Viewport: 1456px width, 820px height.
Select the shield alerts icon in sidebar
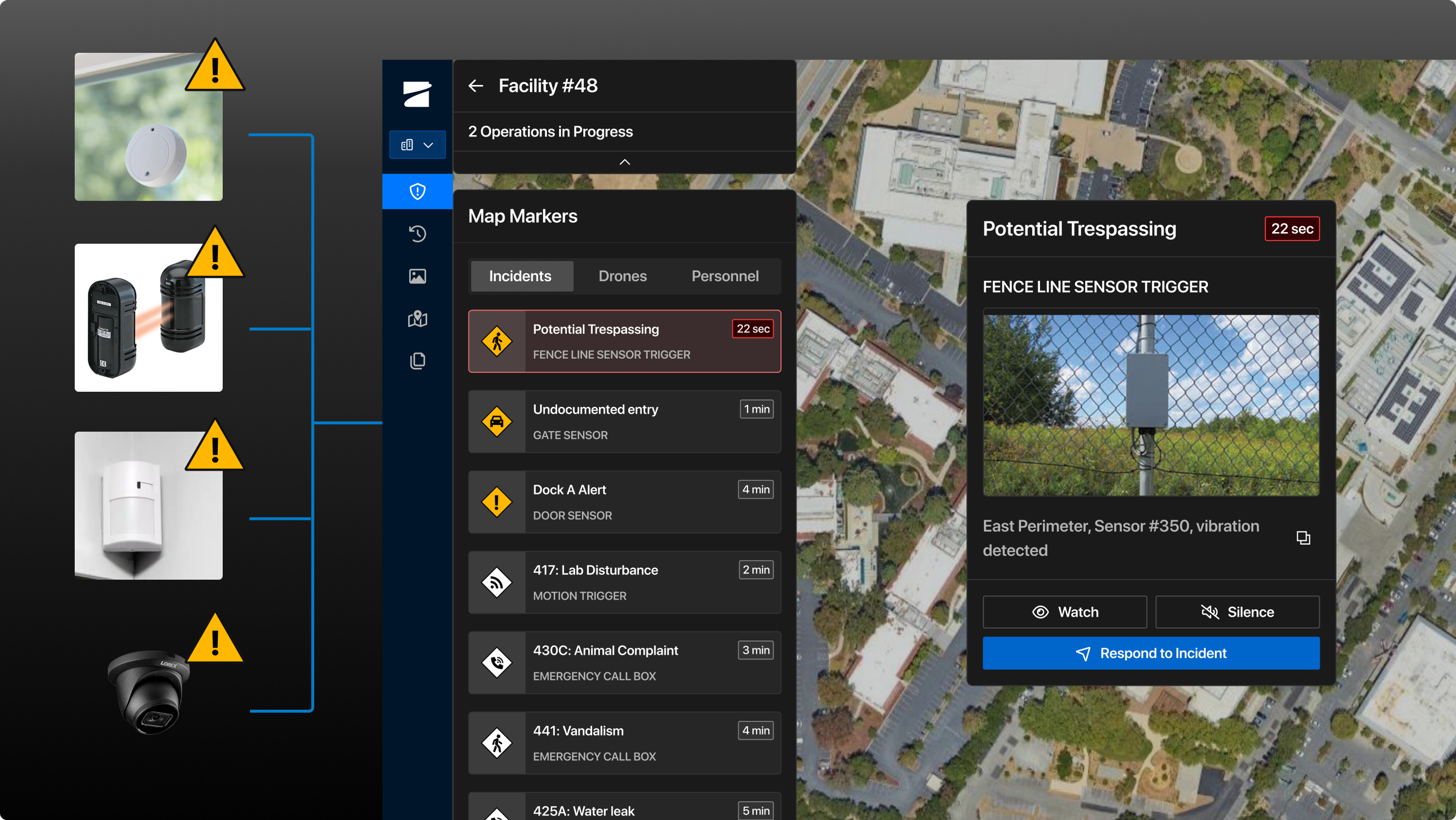click(418, 191)
